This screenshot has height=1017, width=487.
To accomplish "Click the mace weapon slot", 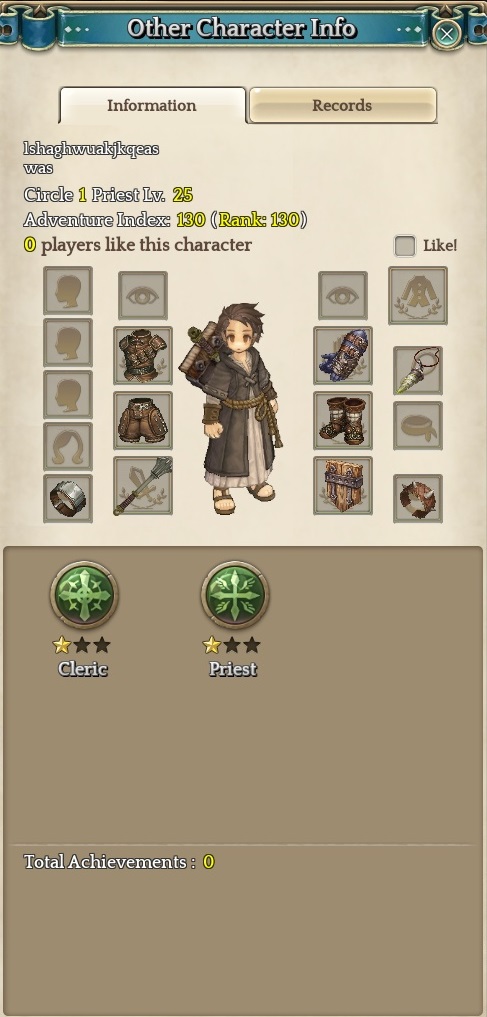I will tap(143, 485).
